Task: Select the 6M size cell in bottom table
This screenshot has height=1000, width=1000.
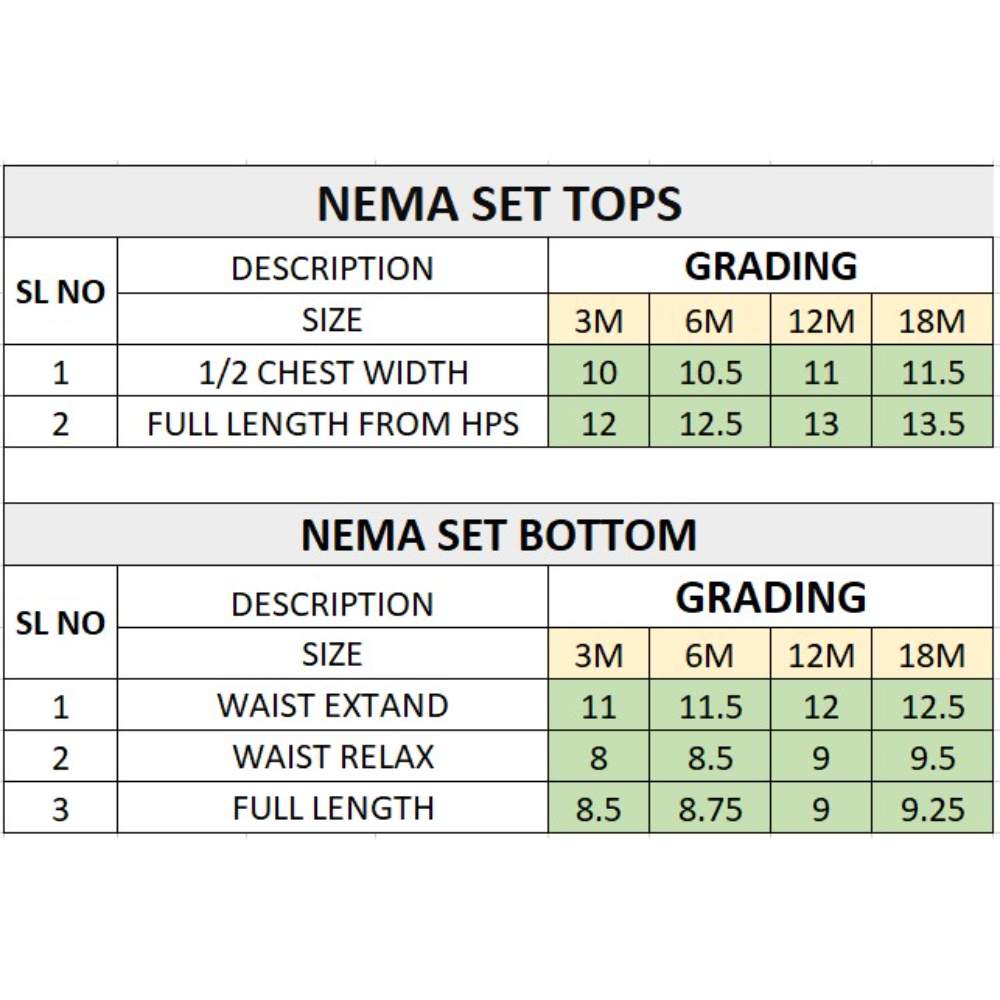Action: click(x=710, y=654)
